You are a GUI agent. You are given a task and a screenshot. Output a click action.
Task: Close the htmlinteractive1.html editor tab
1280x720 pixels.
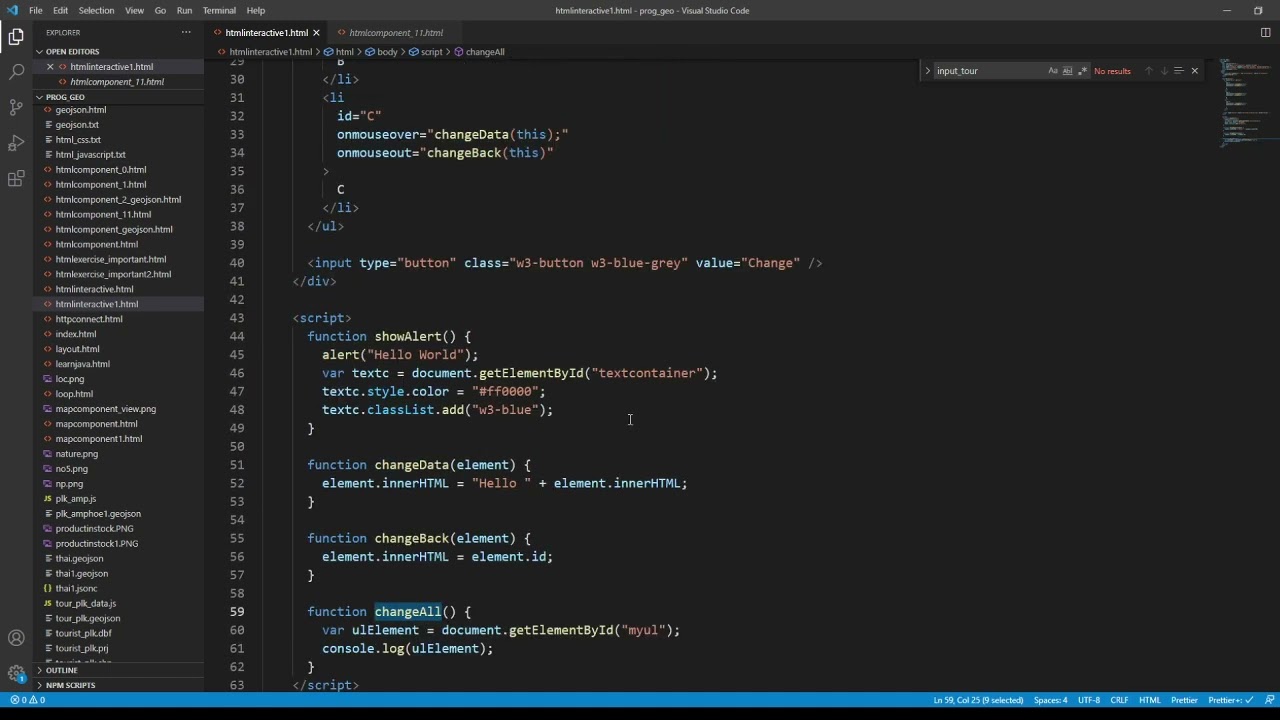[x=316, y=33]
